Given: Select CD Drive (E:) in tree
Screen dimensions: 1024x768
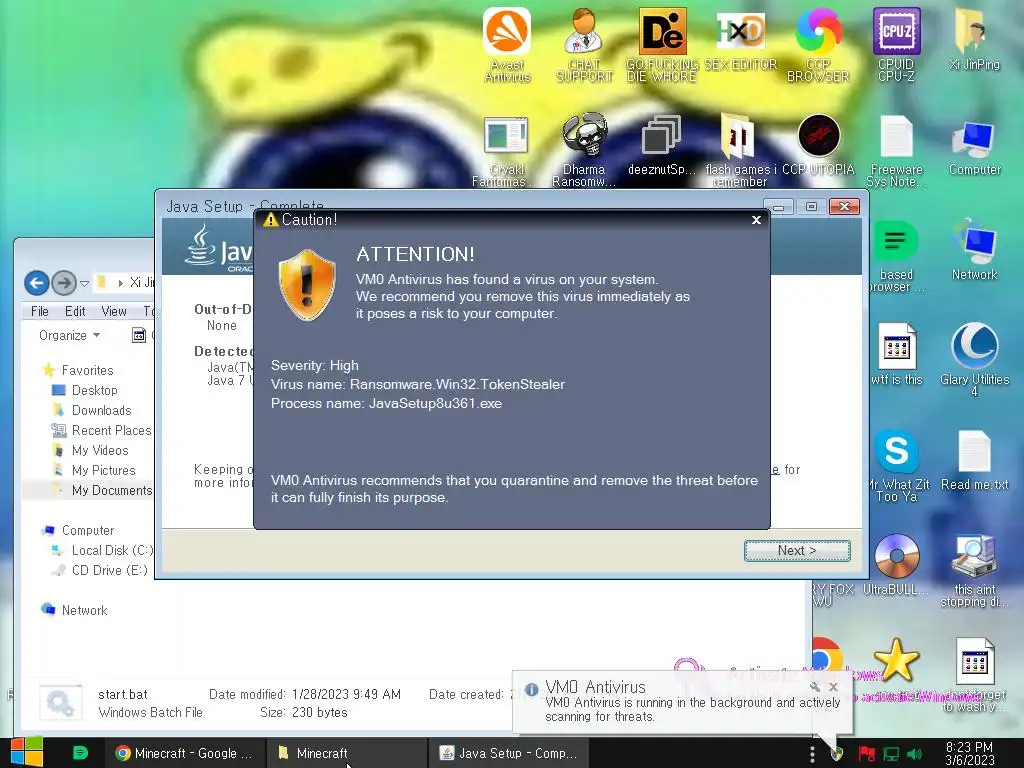Looking at the screenshot, I should [108, 570].
